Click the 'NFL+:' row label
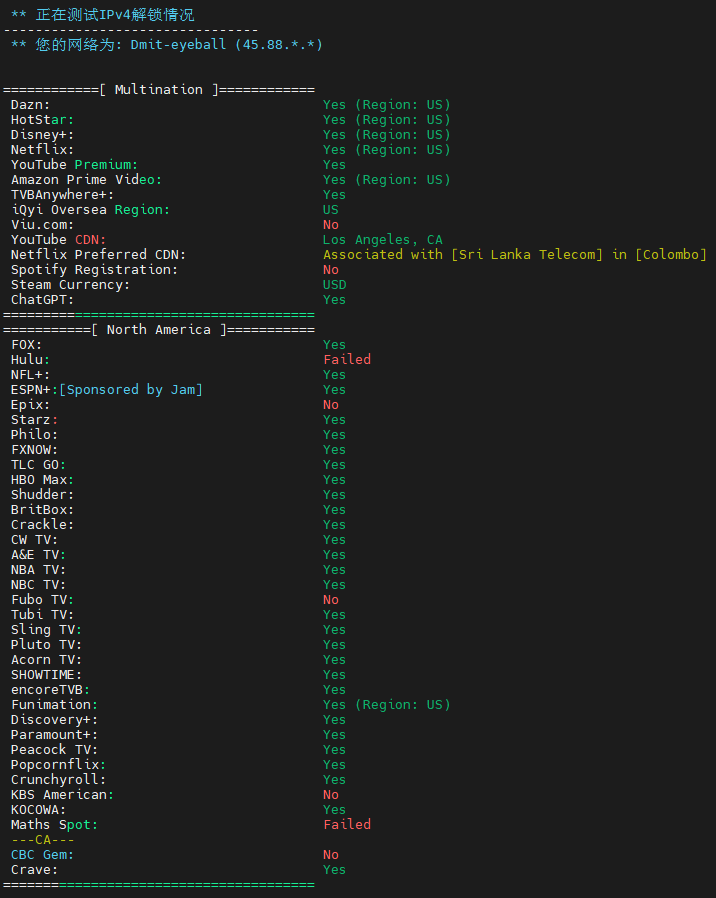 pos(30,375)
